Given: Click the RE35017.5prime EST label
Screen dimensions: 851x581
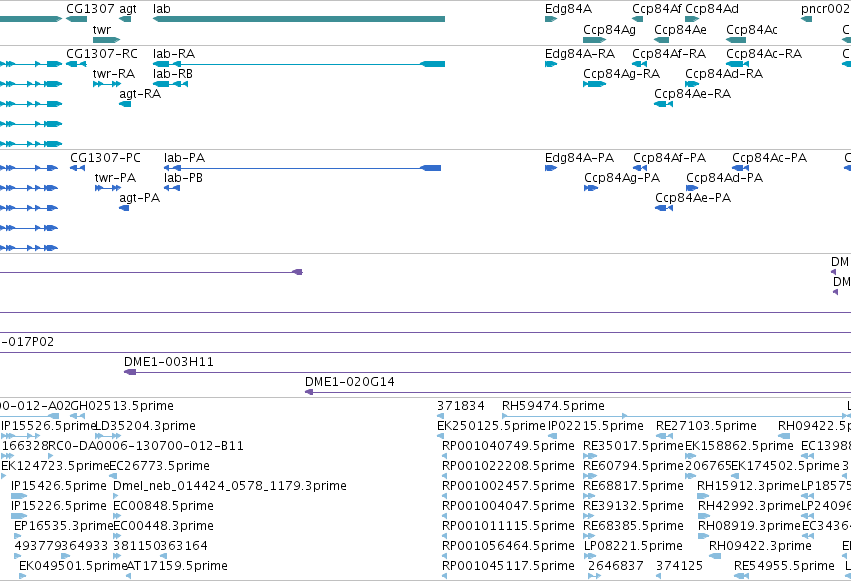Looking at the screenshot, I should 633,446.
